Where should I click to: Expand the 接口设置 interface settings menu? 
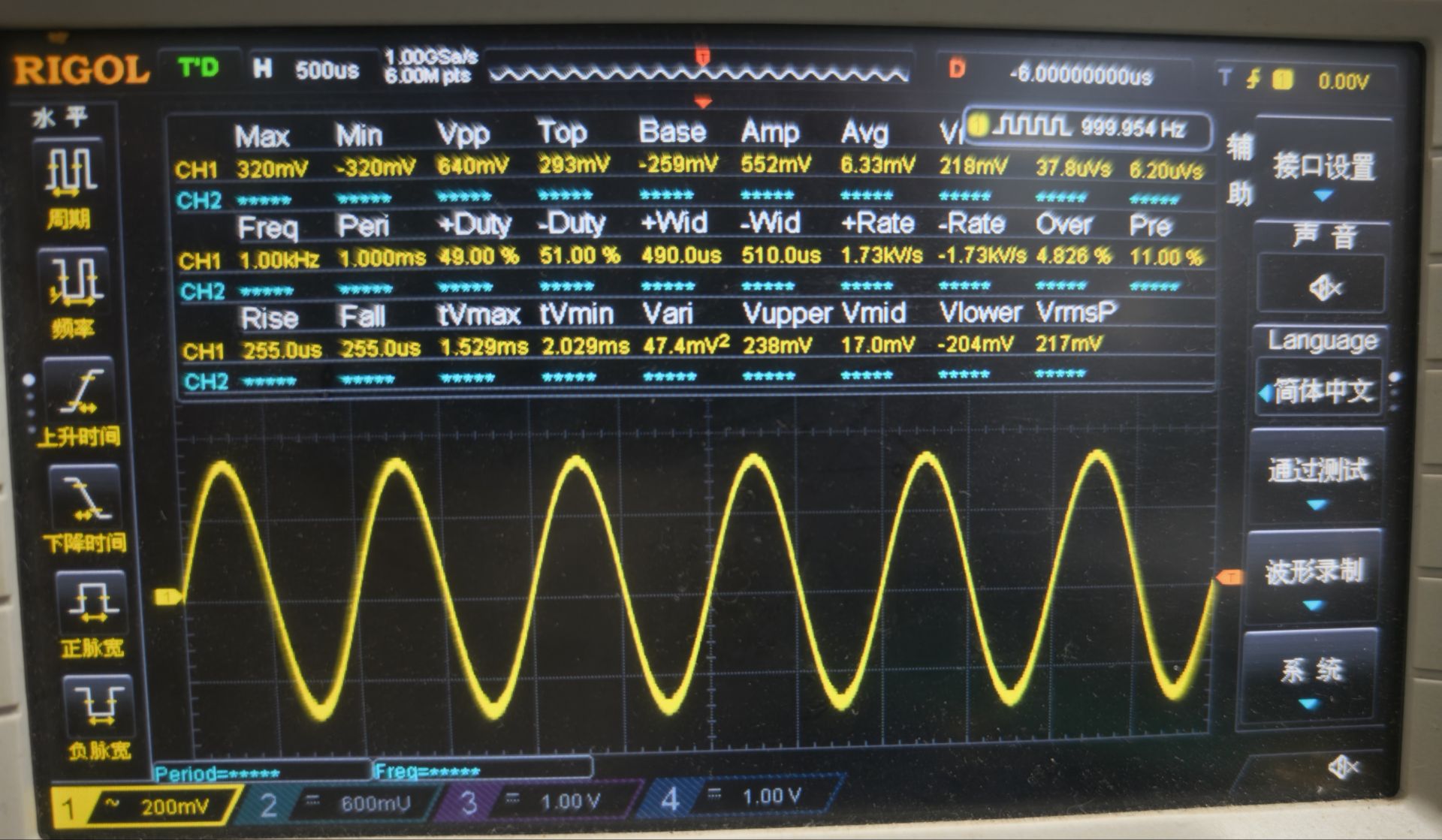pos(1323,173)
